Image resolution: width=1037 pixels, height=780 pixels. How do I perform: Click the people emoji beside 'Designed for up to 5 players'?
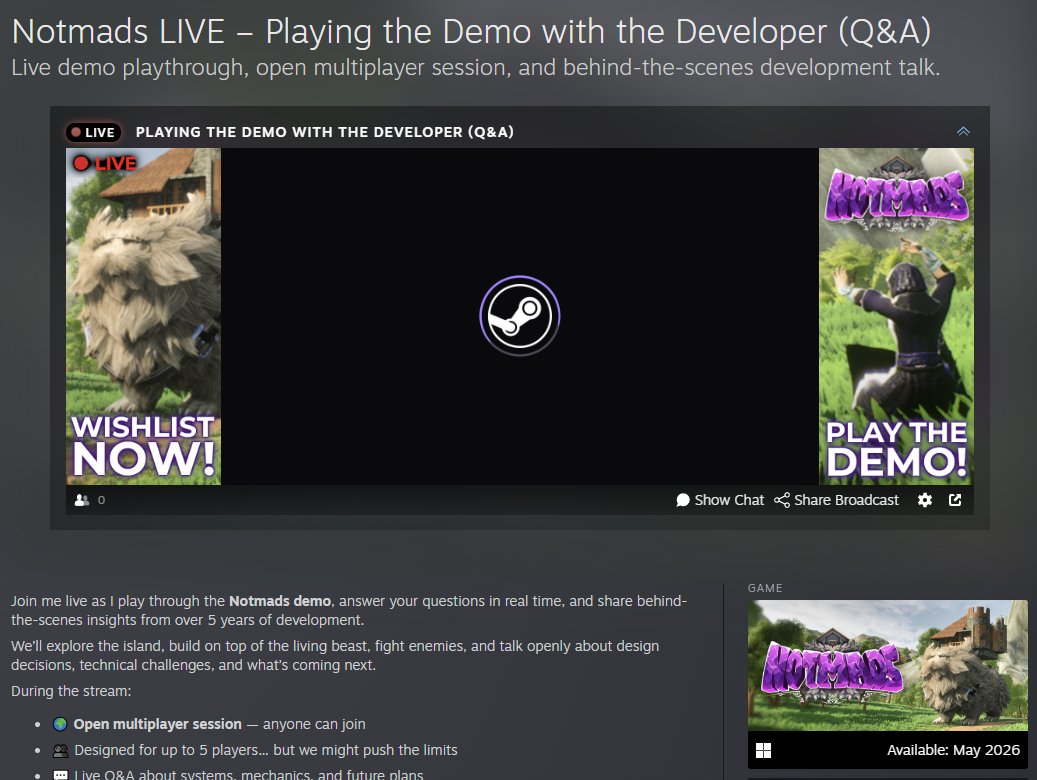click(60, 750)
